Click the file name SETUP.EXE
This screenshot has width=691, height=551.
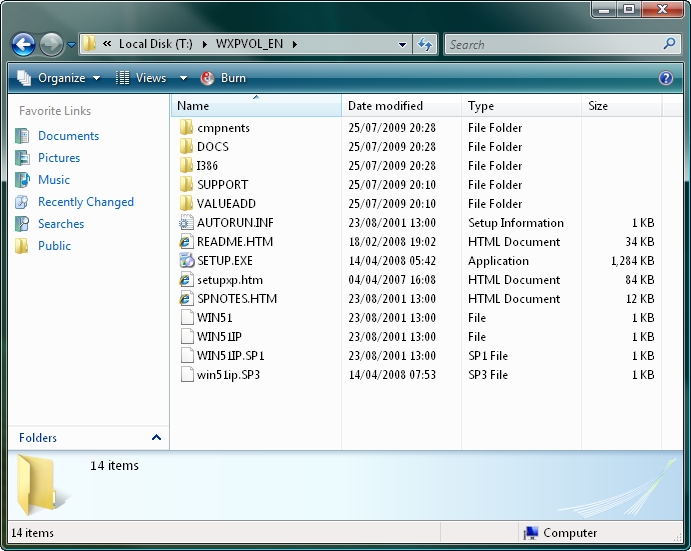click(x=225, y=261)
